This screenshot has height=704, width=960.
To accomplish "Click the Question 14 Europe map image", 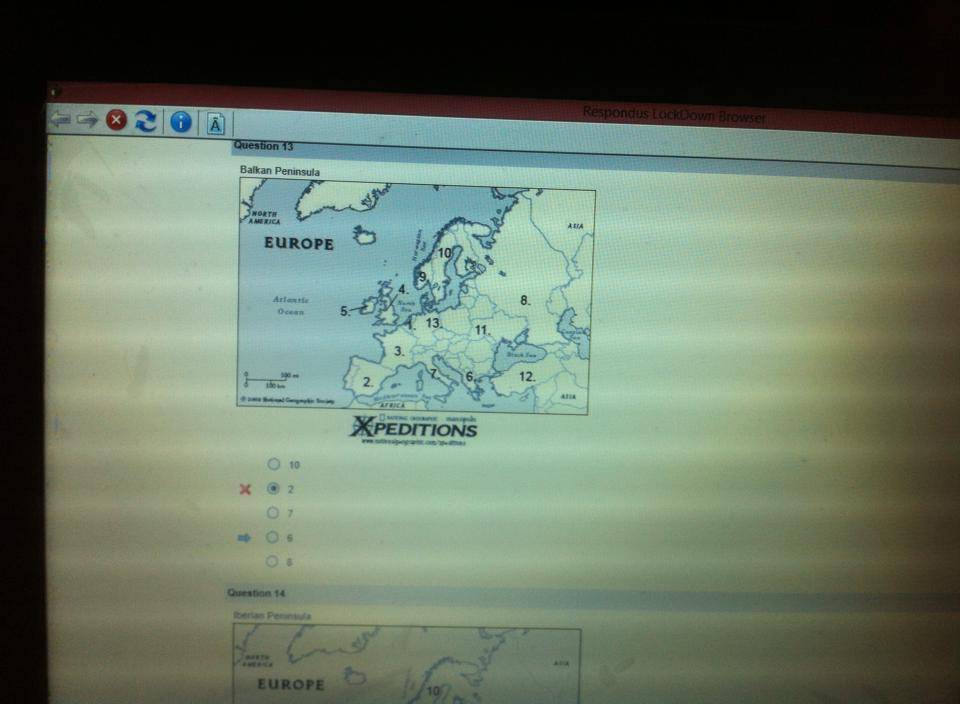I will 407,664.
